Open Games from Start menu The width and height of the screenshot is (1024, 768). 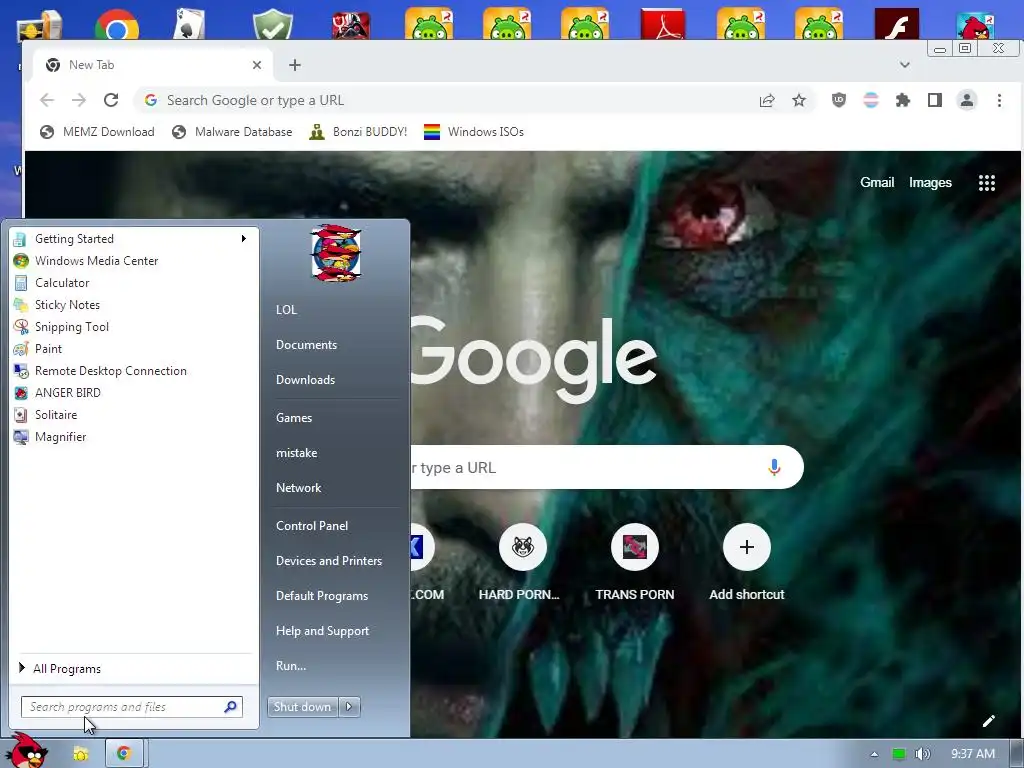click(x=294, y=418)
